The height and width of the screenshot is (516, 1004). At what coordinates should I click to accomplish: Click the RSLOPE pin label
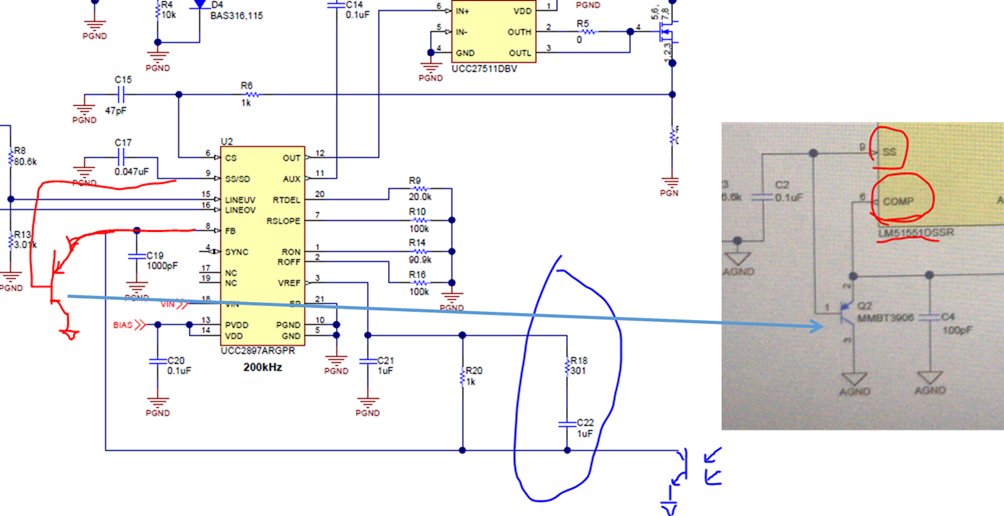click(284, 221)
